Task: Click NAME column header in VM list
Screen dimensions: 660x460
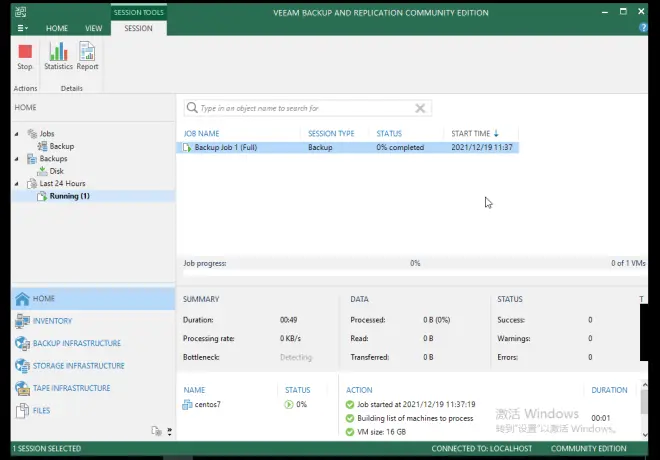Action: (194, 390)
